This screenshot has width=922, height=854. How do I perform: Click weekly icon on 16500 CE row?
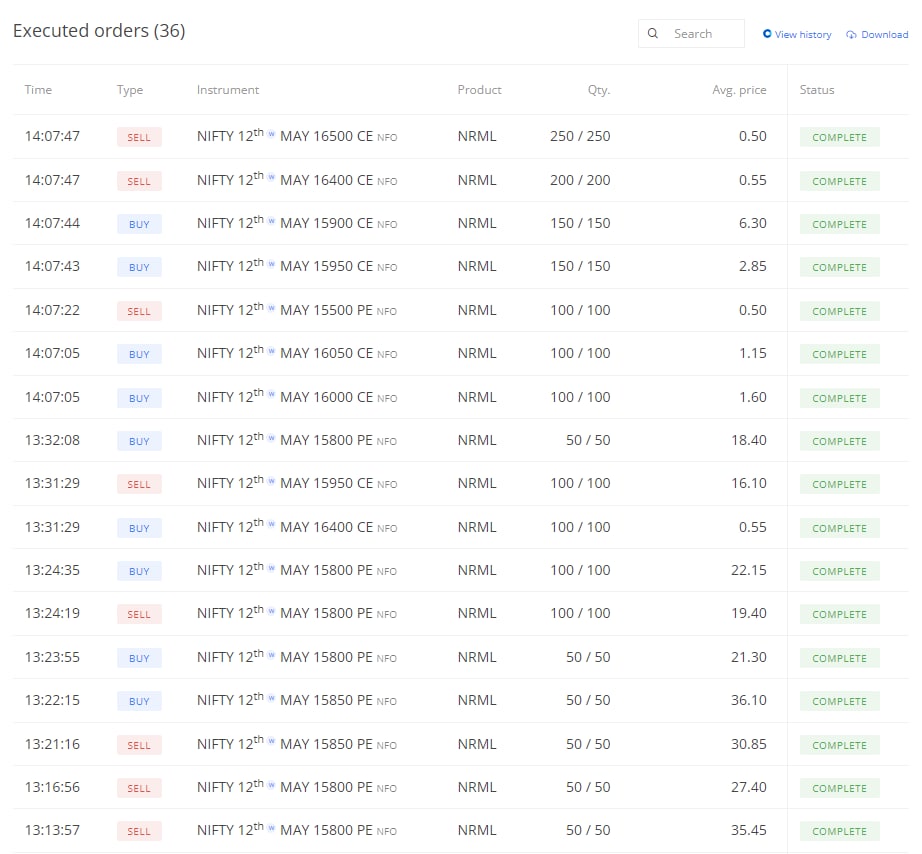click(271, 134)
